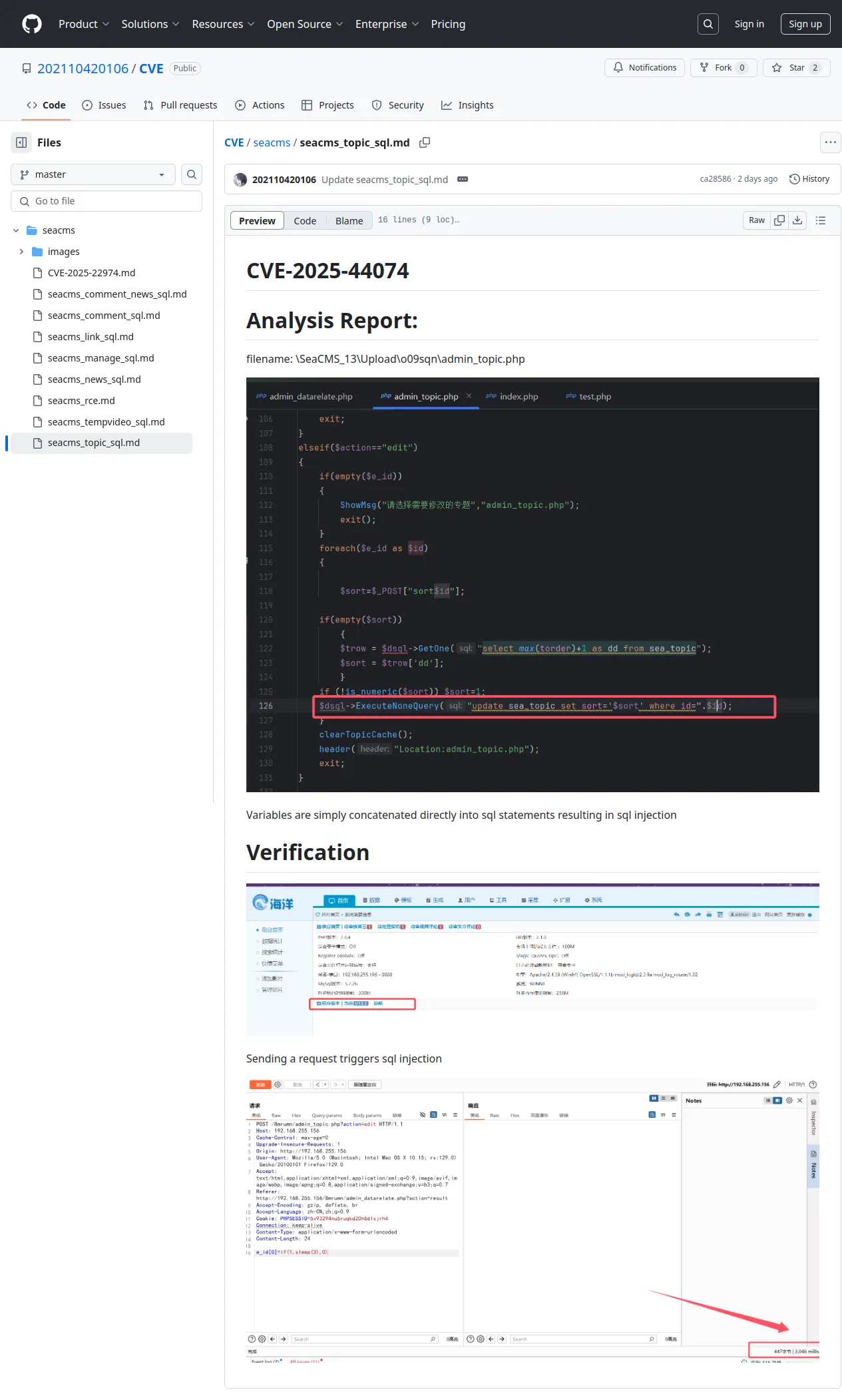Select seacms_topic_sql.md in file tree
Image resolution: width=842 pixels, height=1400 pixels.
102,443
